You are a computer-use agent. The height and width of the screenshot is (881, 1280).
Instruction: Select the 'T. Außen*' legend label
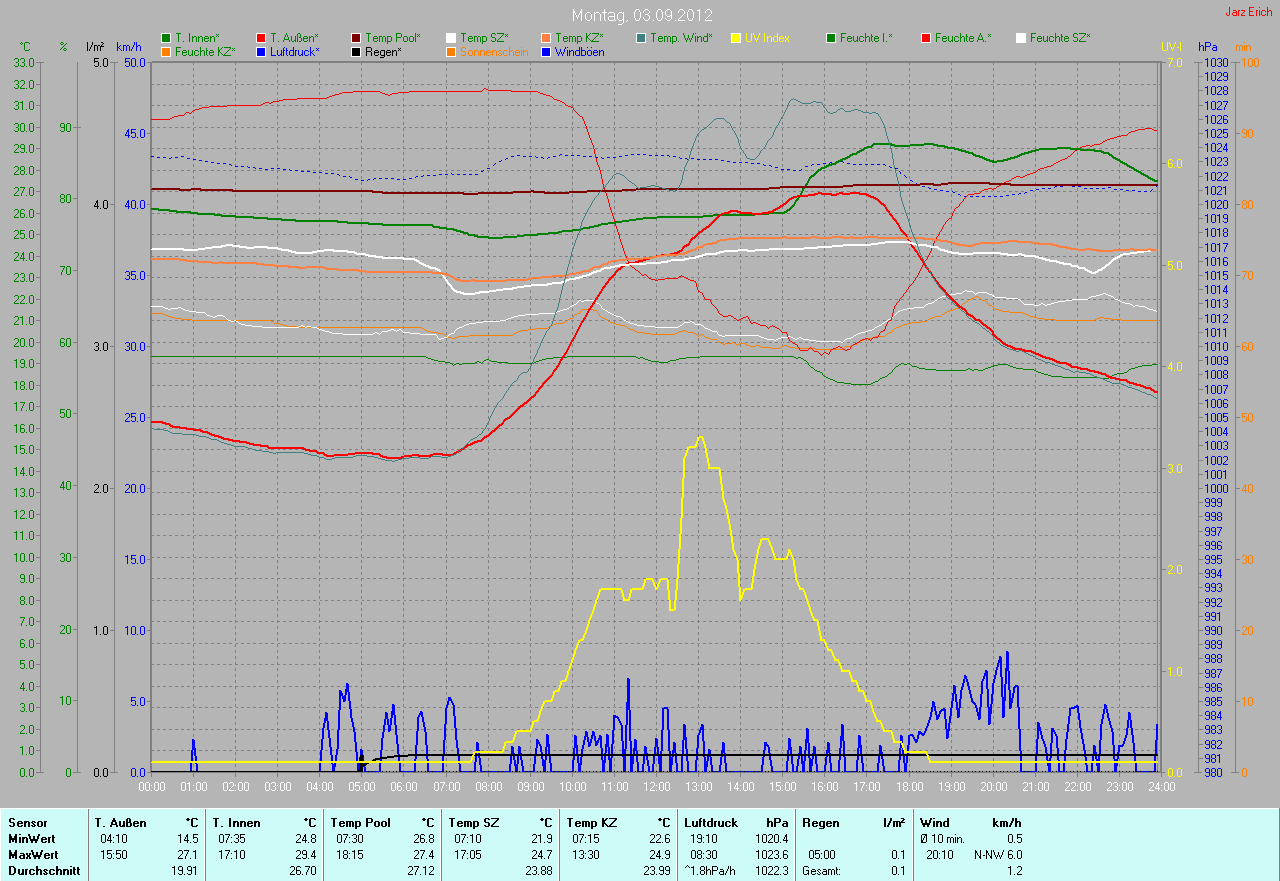[294, 38]
